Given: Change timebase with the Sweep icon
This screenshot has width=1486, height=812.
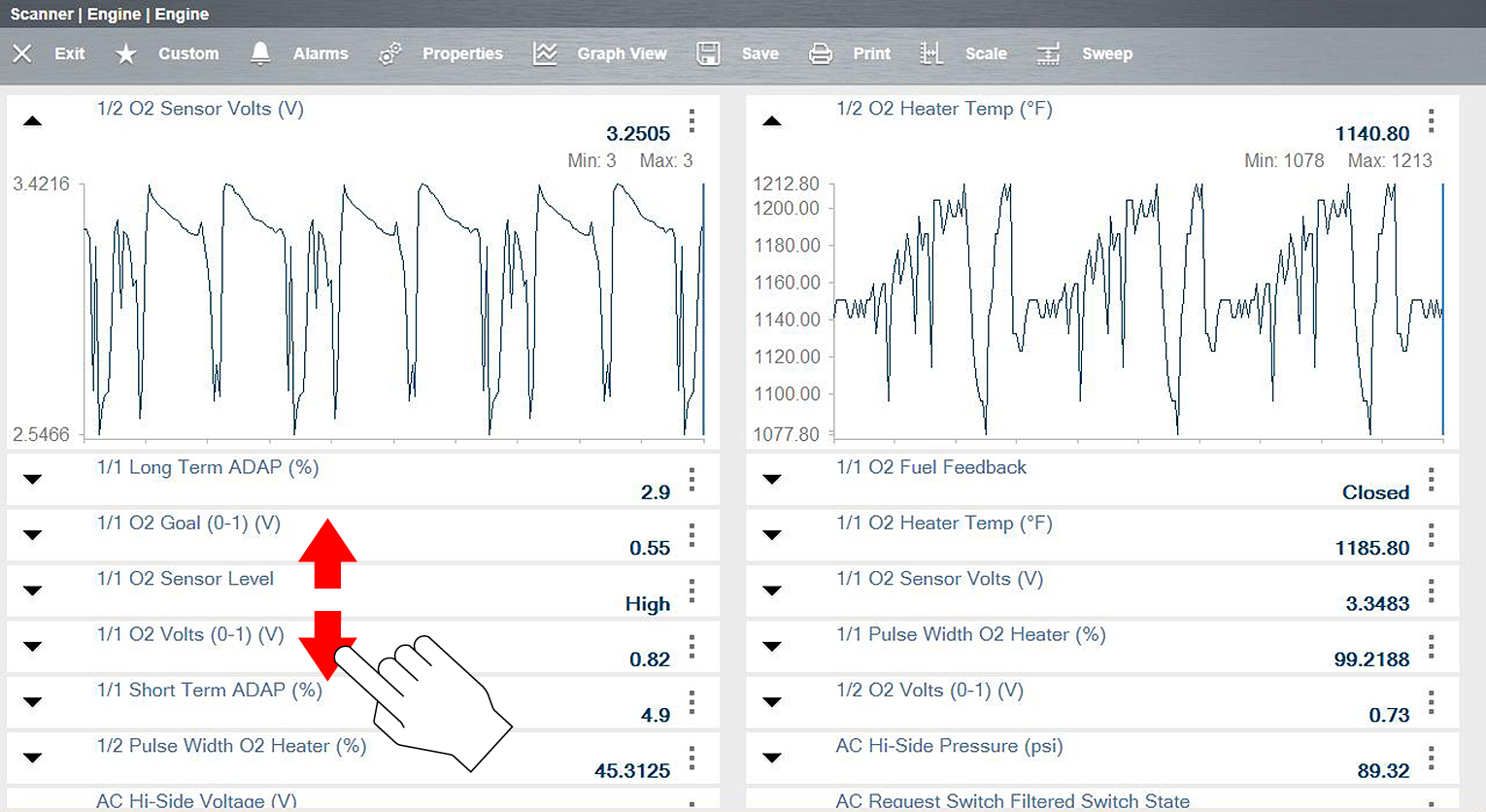Looking at the screenshot, I should [1048, 53].
